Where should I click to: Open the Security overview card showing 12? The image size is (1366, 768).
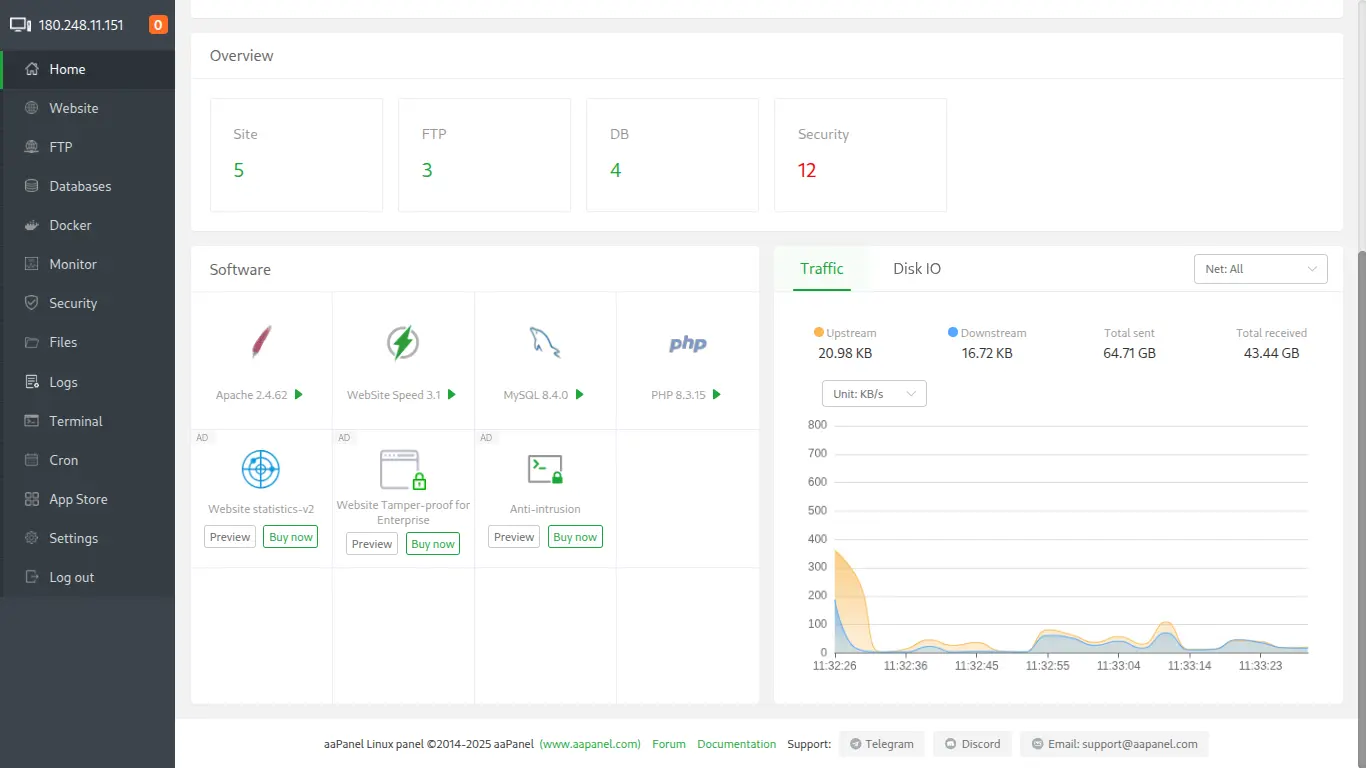(x=860, y=155)
